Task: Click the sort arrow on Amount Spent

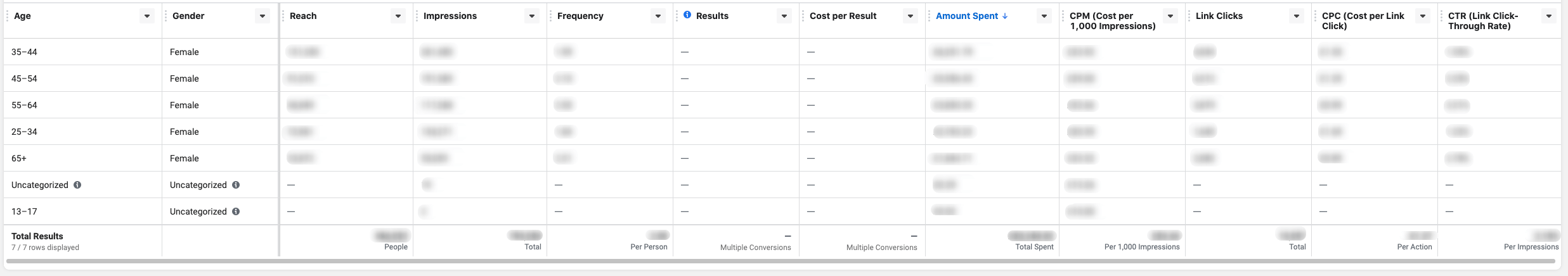Action: pyautogui.click(x=1005, y=16)
